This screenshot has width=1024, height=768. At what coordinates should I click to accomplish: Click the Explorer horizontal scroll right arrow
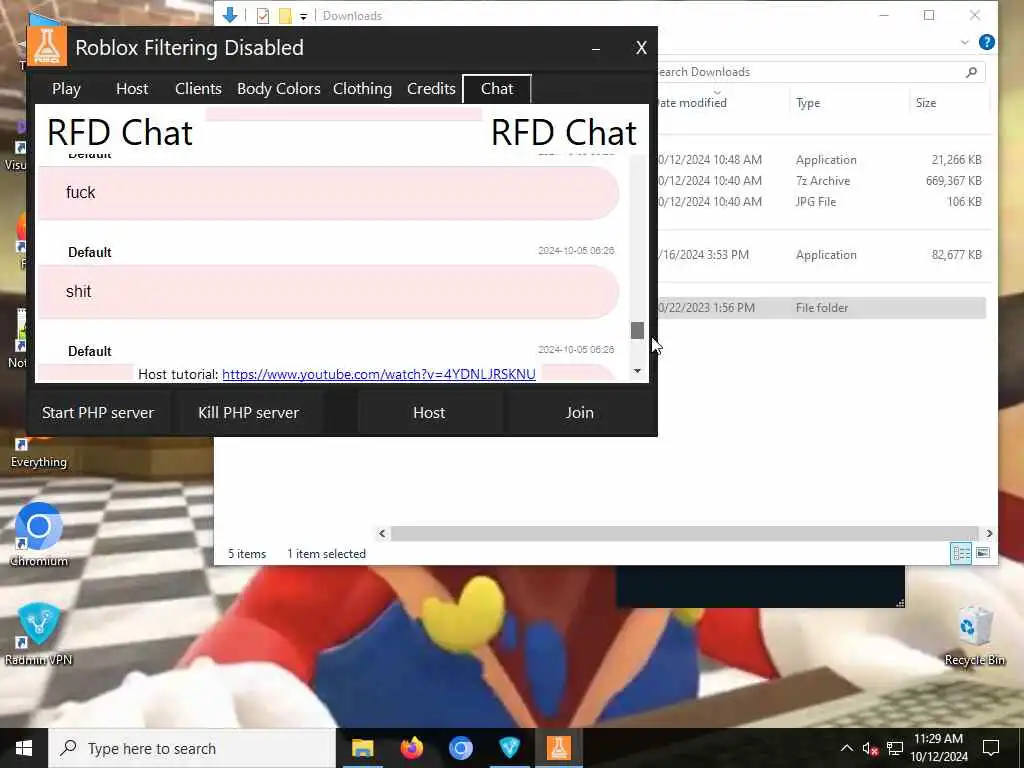pos(989,534)
